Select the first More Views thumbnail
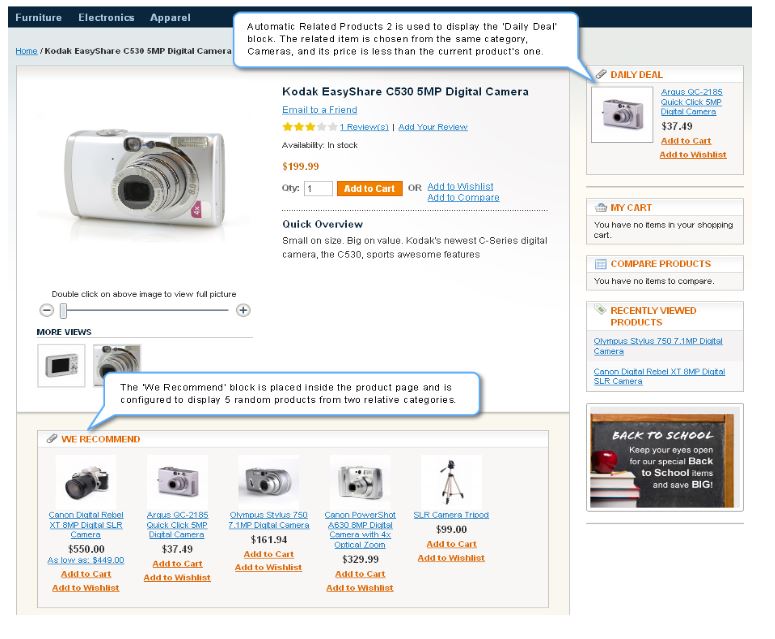This screenshot has width=775, height=639. click(61, 366)
